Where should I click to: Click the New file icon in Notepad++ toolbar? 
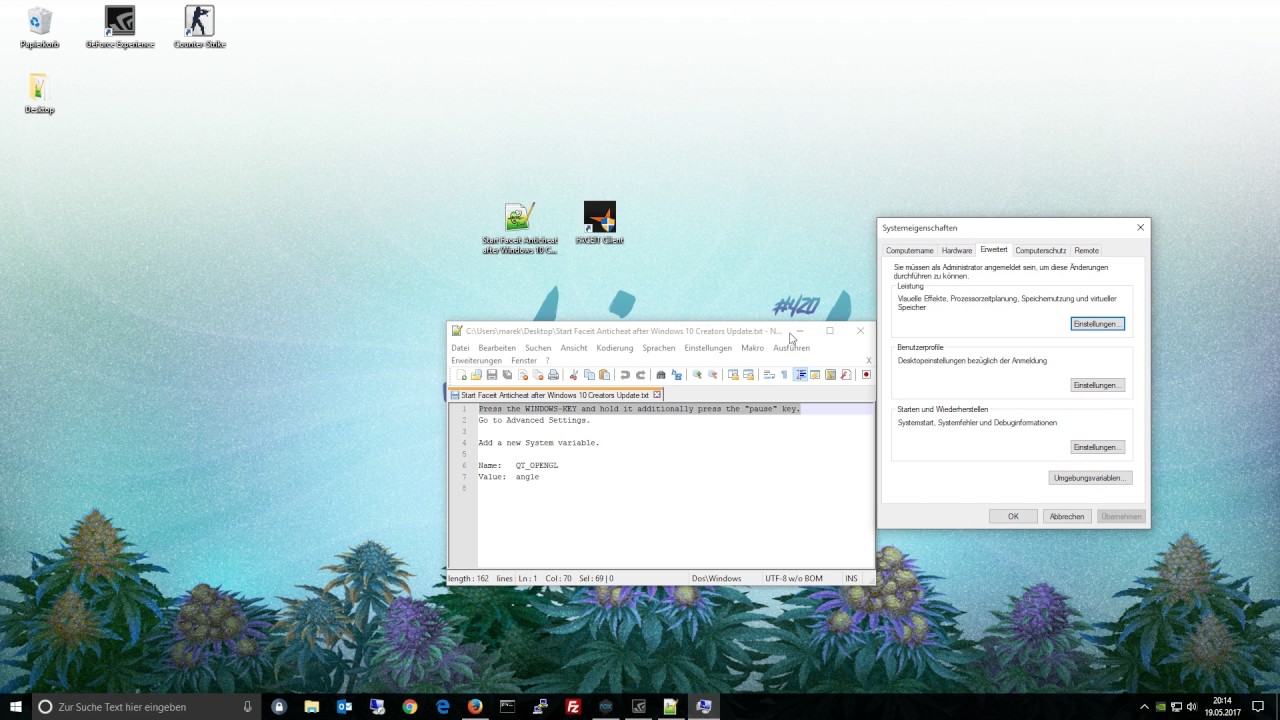click(x=461, y=375)
